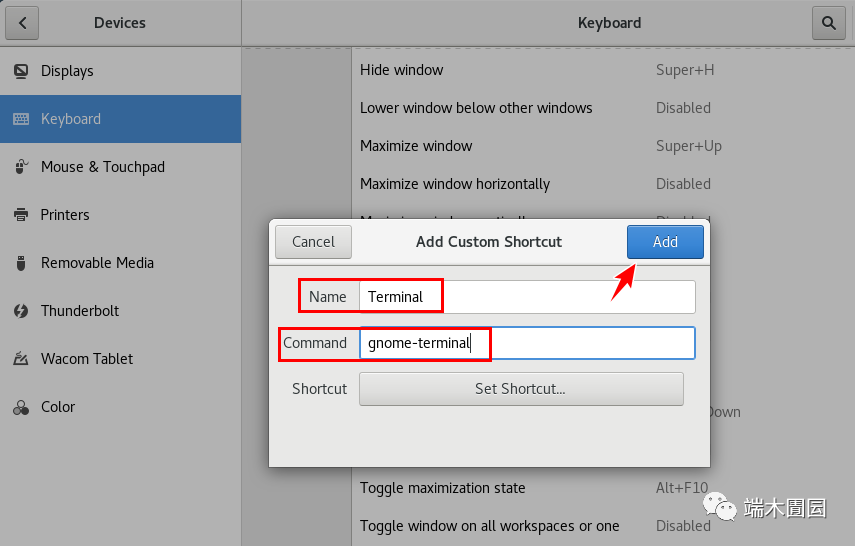The width and height of the screenshot is (855, 546).
Task: Click the Printers icon in sidebar
Action: (21, 215)
